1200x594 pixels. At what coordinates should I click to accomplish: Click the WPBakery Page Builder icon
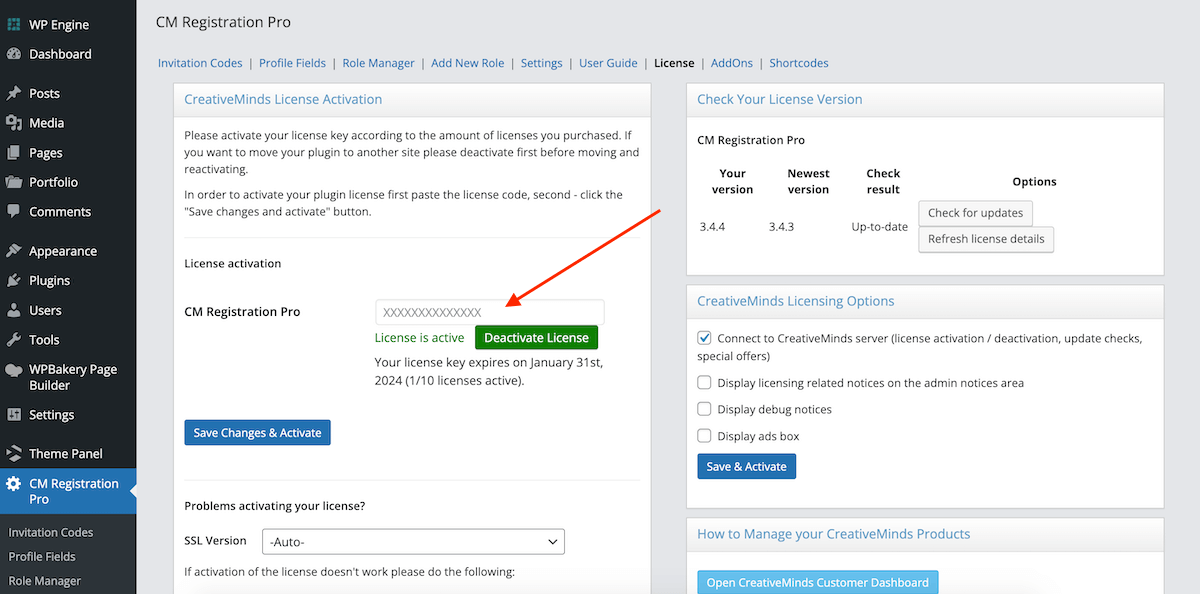tap(14, 370)
